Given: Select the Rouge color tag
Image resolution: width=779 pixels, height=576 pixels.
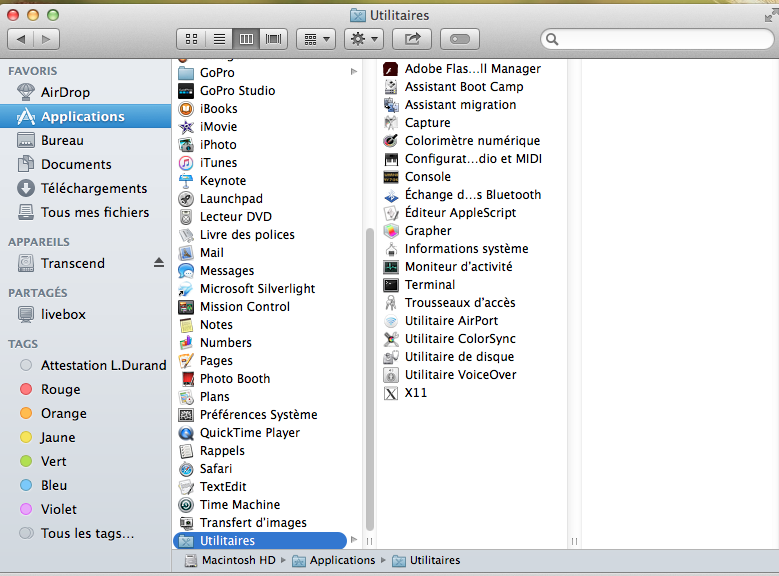Looking at the screenshot, I should click(60, 389).
